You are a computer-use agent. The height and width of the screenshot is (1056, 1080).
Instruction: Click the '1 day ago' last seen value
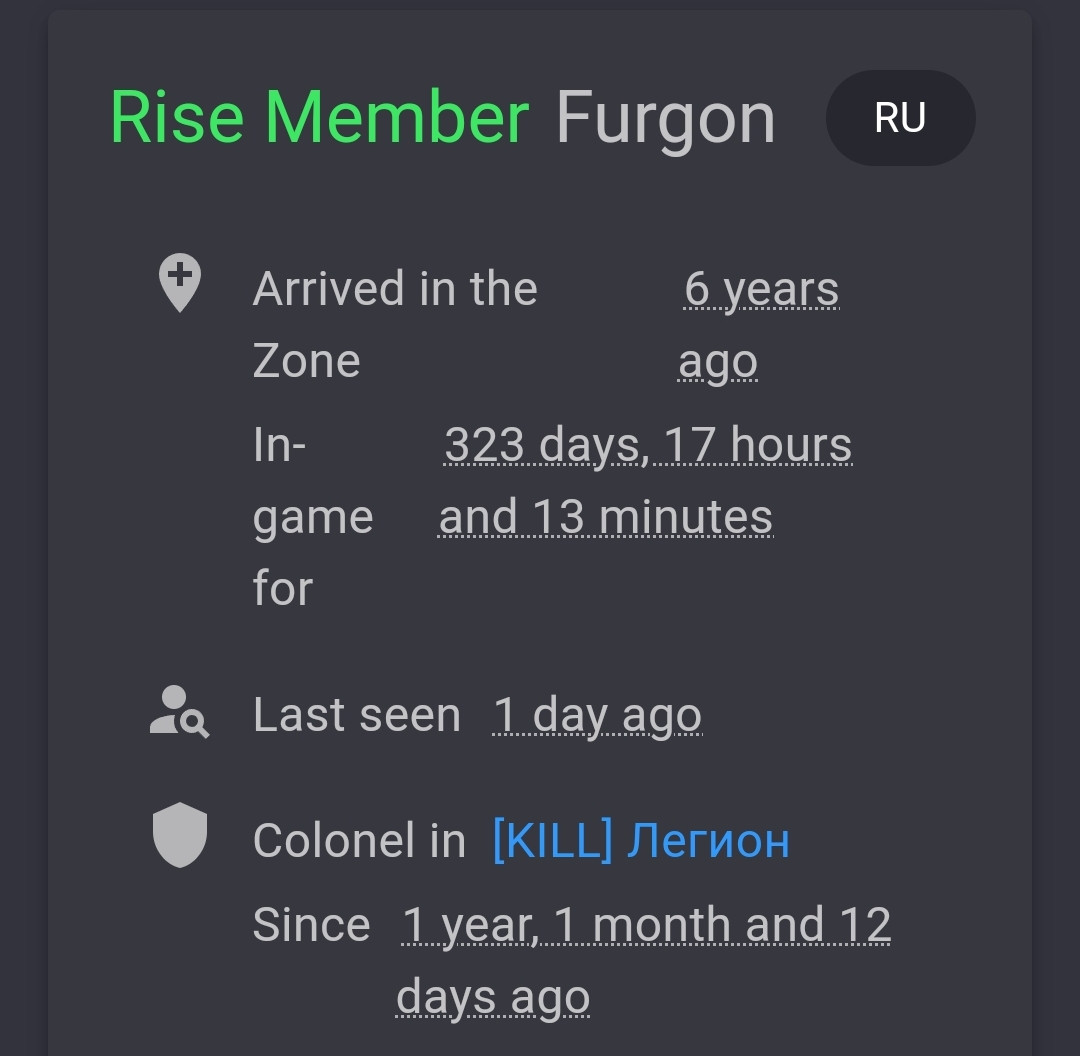[x=598, y=716]
